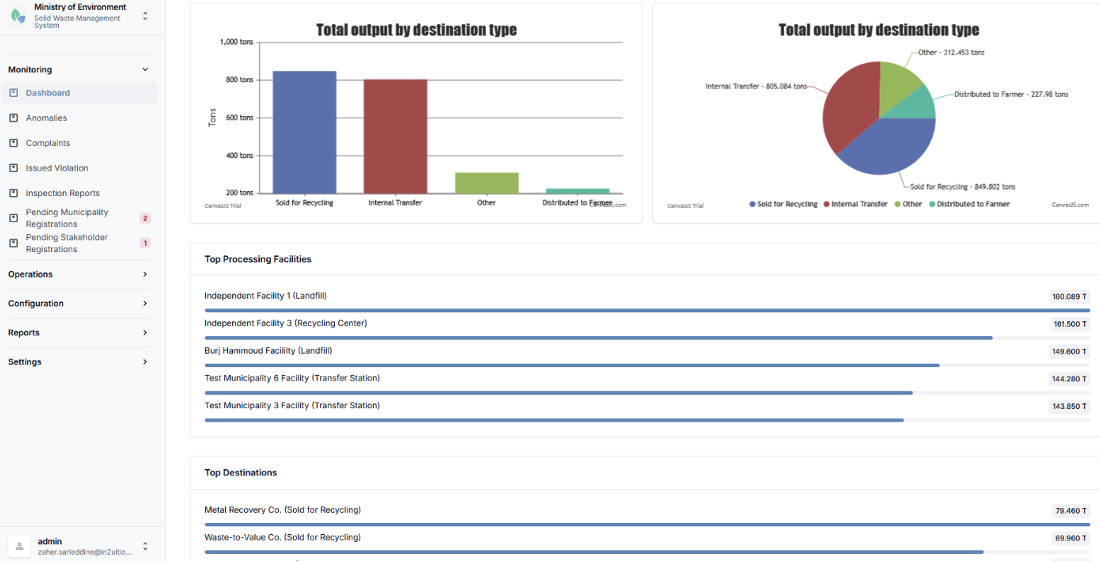Open the Settings menu section
Screen dimensions: 1100x562
pos(79,362)
